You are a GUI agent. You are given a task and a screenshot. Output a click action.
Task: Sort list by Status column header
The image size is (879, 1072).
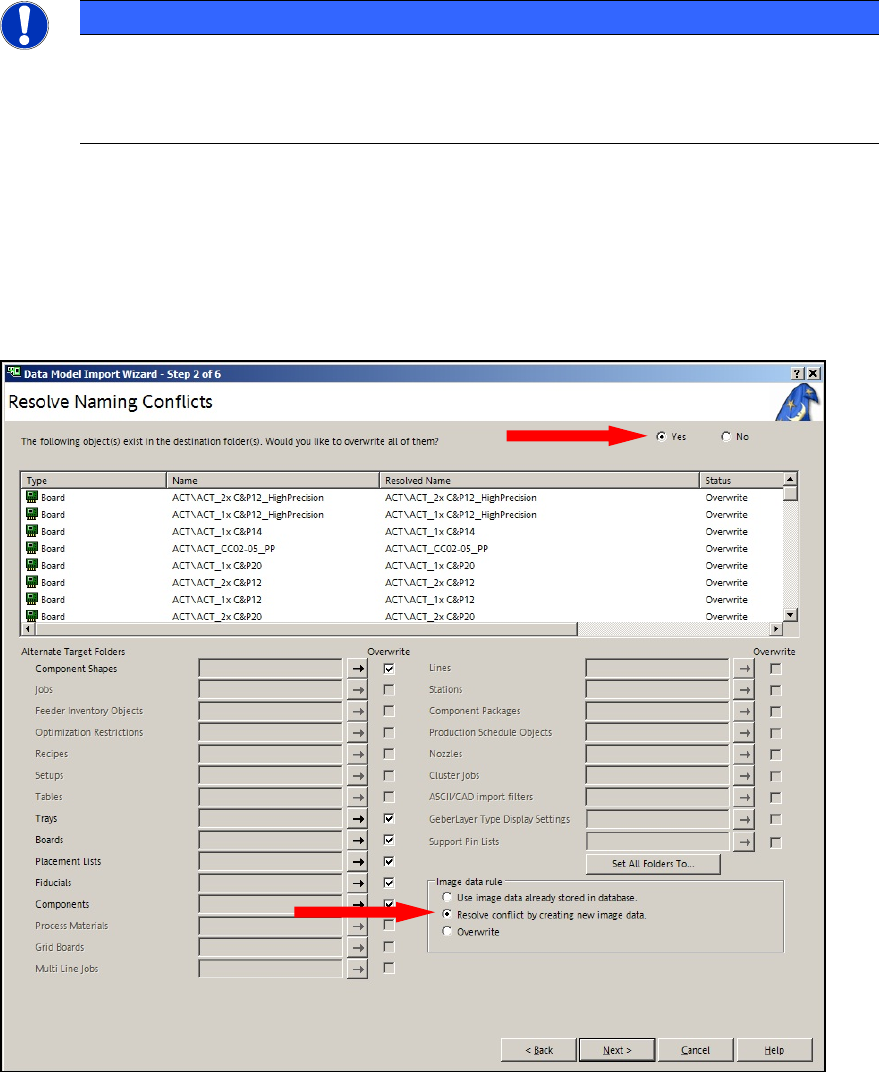(x=742, y=480)
